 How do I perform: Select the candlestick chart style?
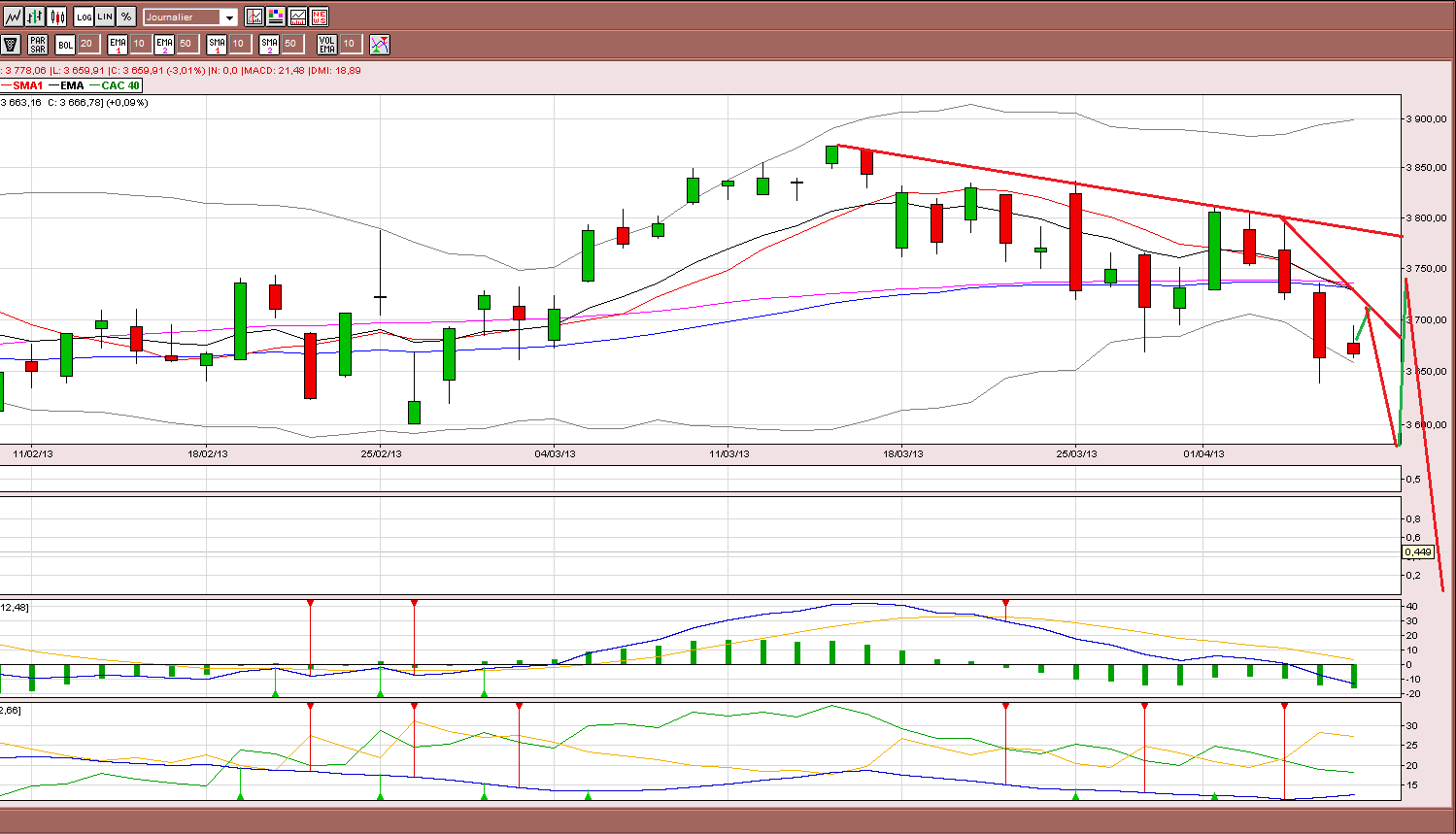[x=57, y=17]
